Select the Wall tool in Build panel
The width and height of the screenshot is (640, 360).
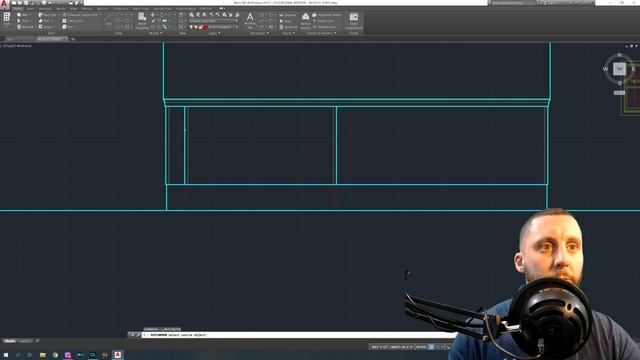click(22, 15)
